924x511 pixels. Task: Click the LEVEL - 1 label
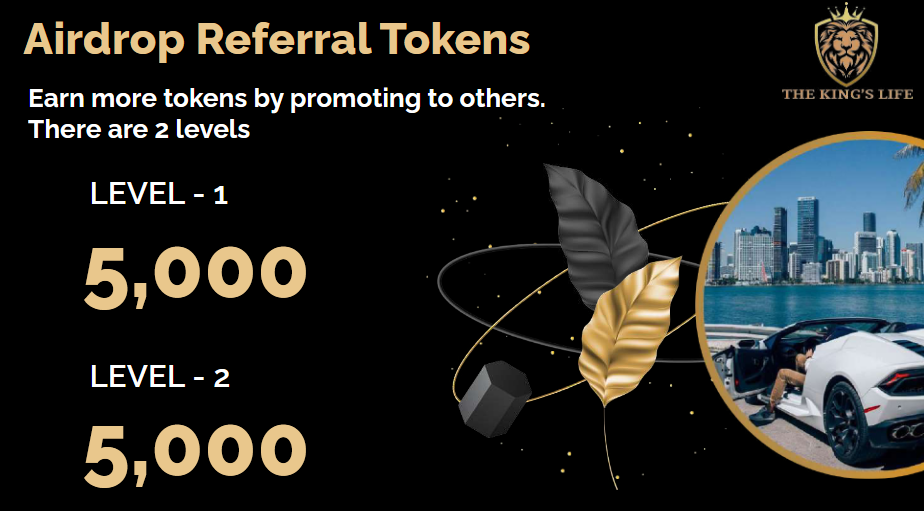pyautogui.click(x=159, y=193)
